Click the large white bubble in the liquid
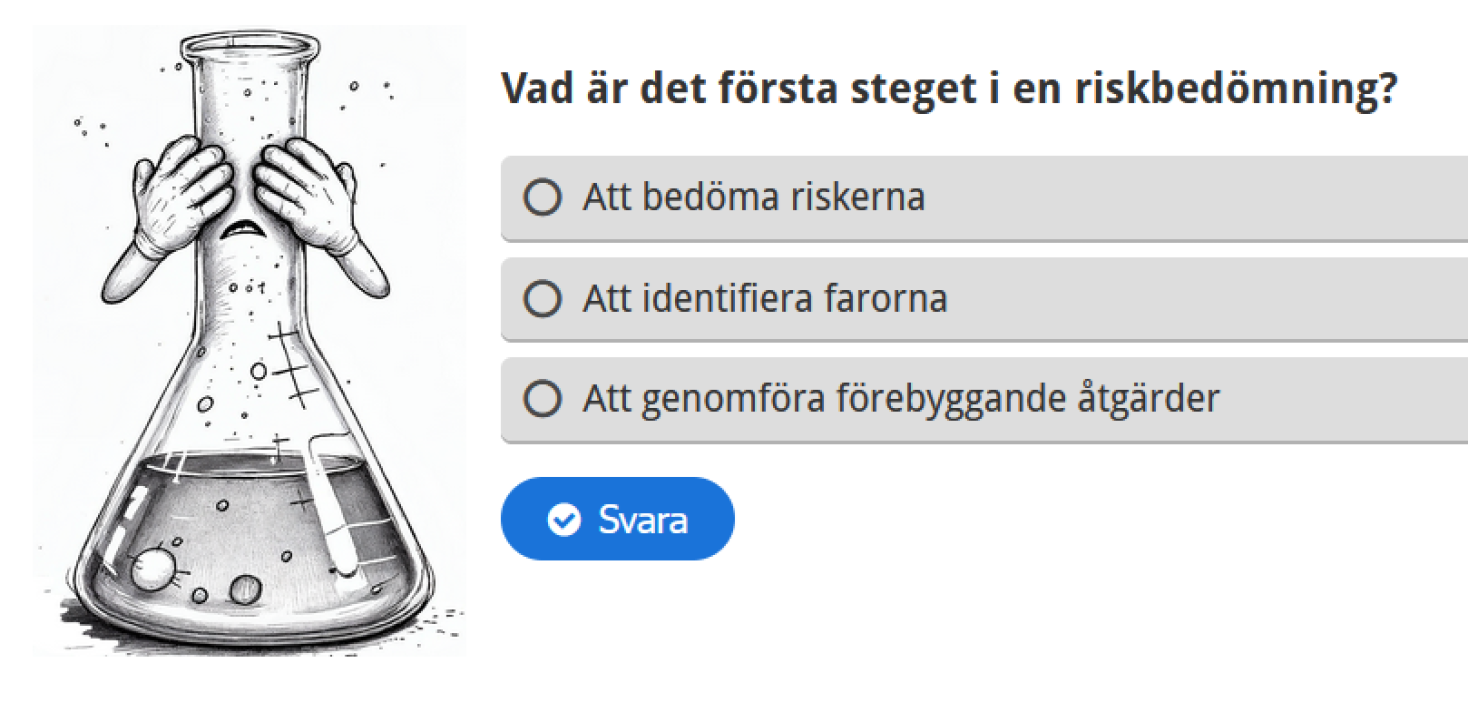Viewport: 1468px width, 710px height. click(153, 570)
